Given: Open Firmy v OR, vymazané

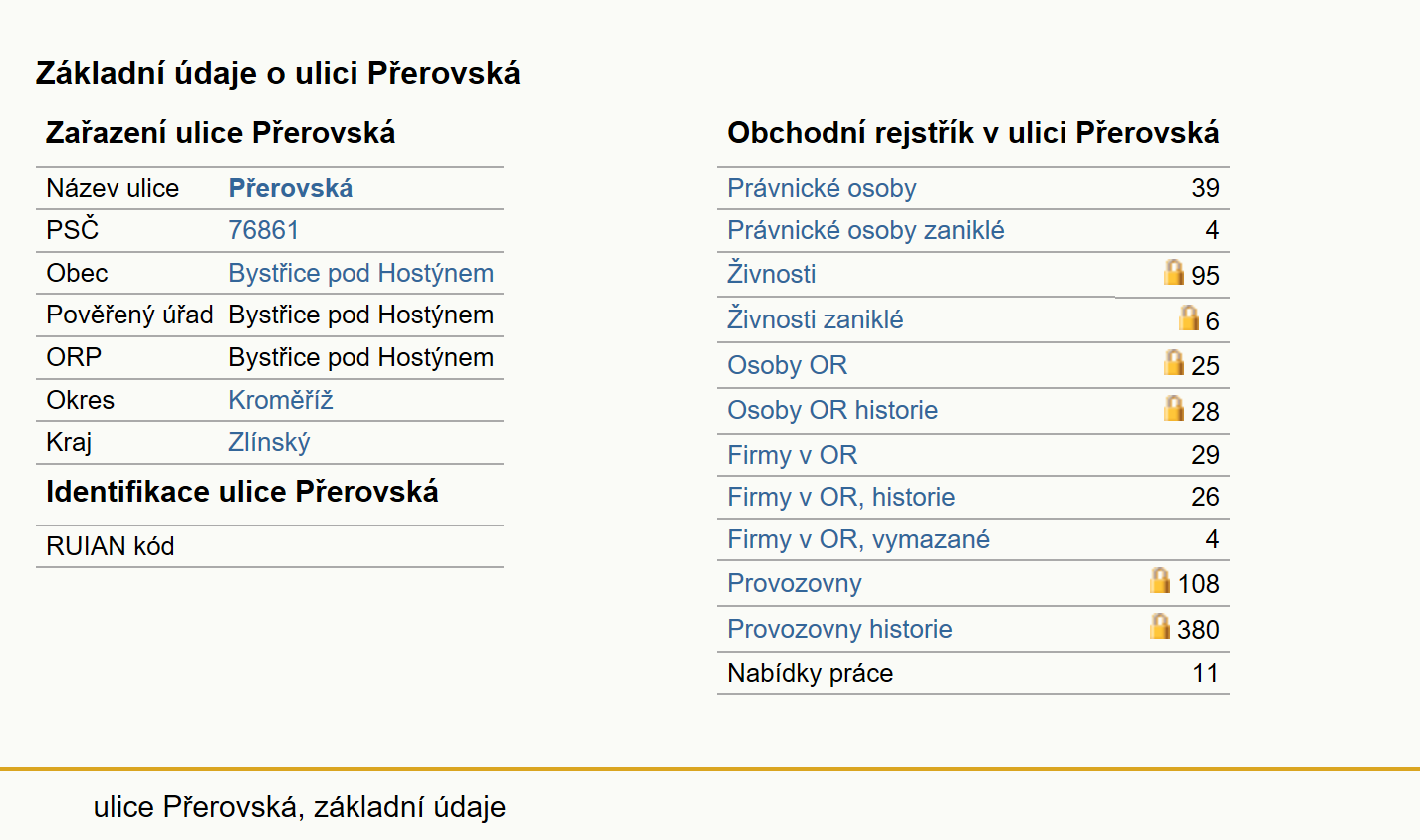Looking at the screenshot, I should [858, 539].
